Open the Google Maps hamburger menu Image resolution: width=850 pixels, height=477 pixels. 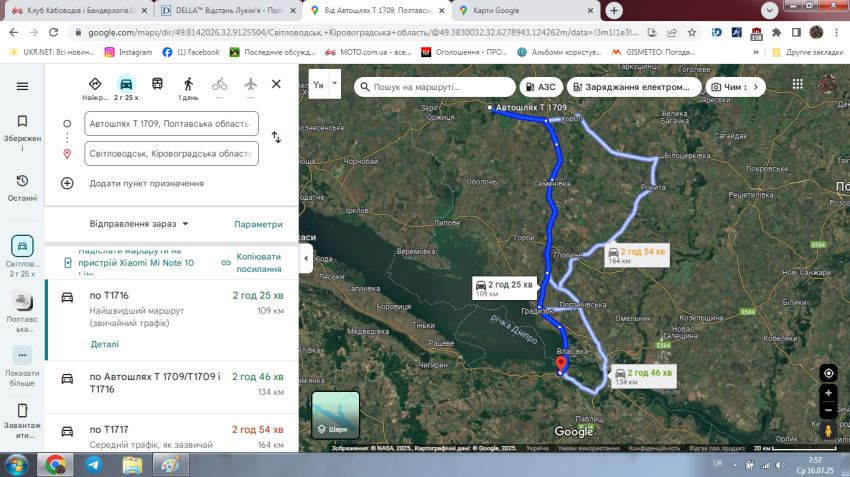[x=22, y=86]
